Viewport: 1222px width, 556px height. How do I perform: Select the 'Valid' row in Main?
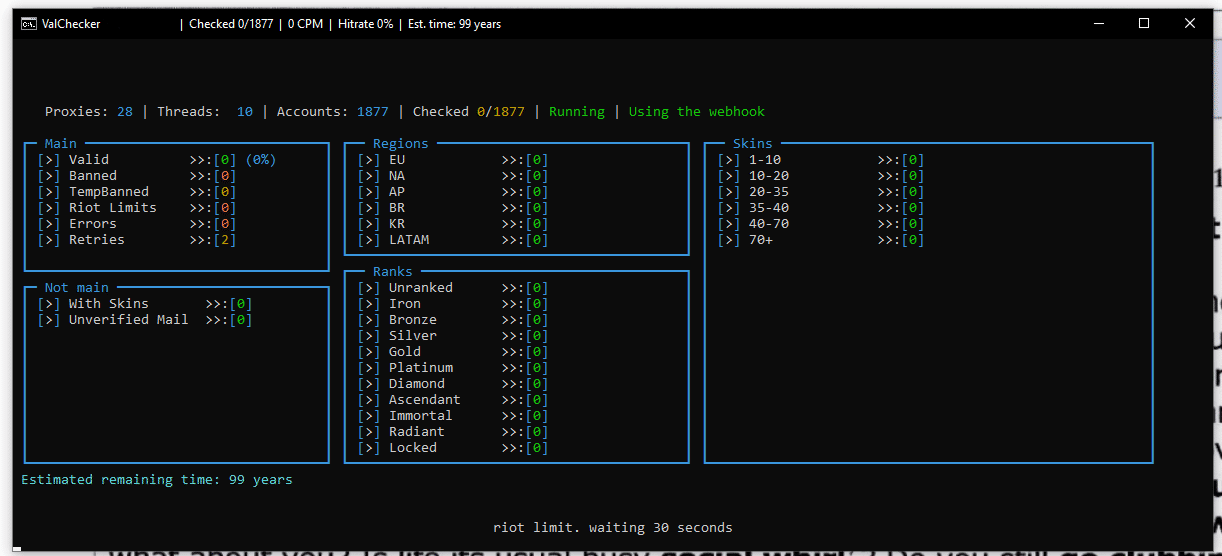tap(157, 160)
